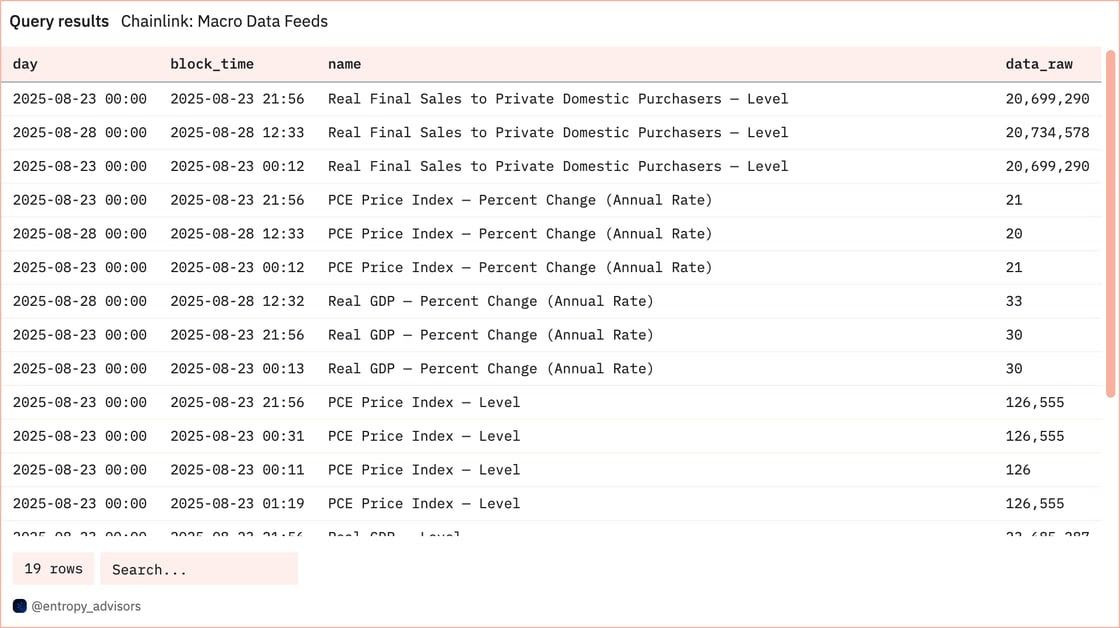Select the PCE Price Index Level cell showing 126

pos(1018,469)
